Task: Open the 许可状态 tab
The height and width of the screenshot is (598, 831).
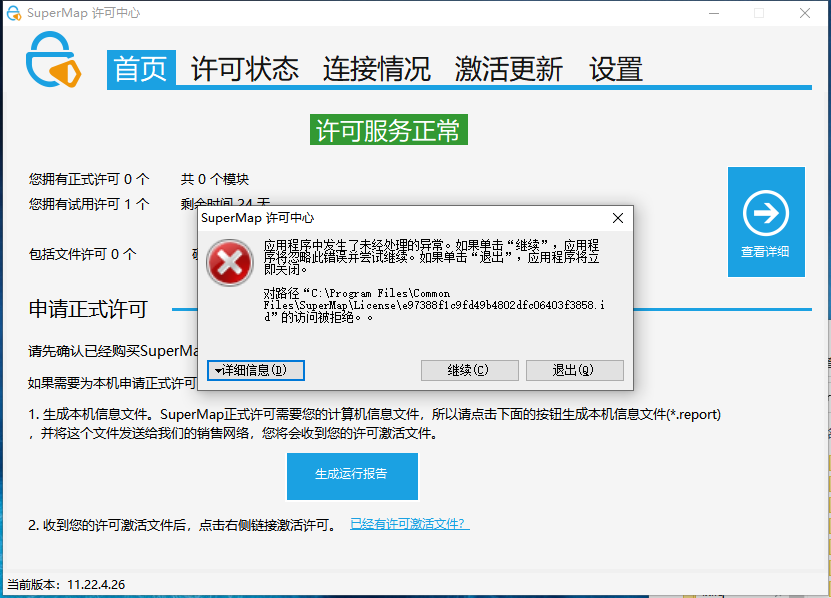Action: 245,69
